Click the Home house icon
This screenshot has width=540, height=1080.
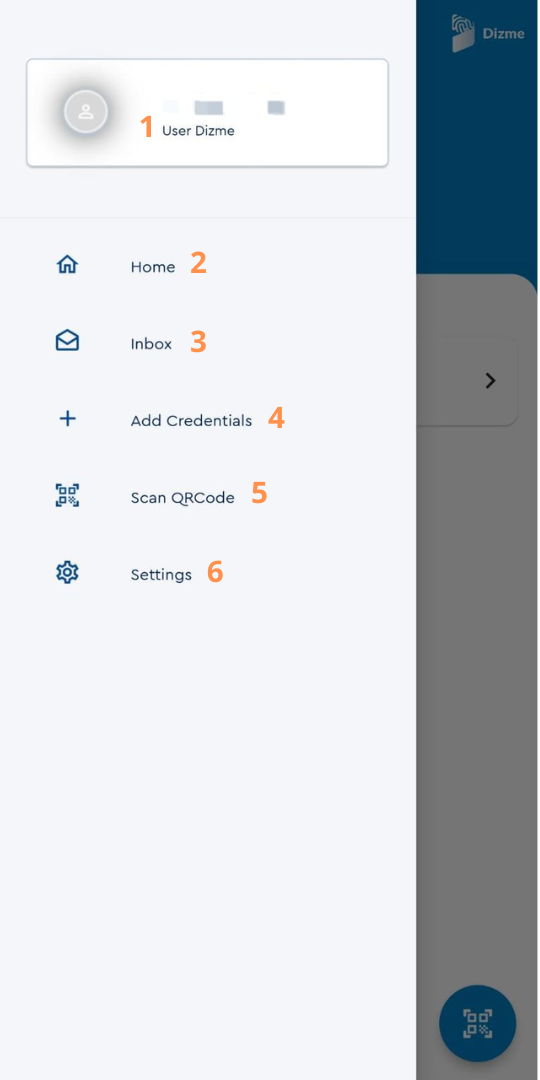tap(67, 265)
